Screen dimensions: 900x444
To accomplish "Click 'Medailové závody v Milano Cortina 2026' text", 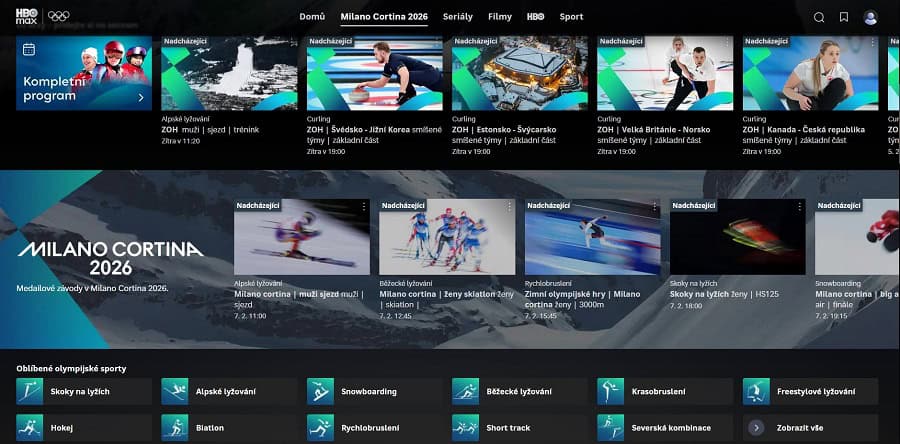I will (92, 288).
